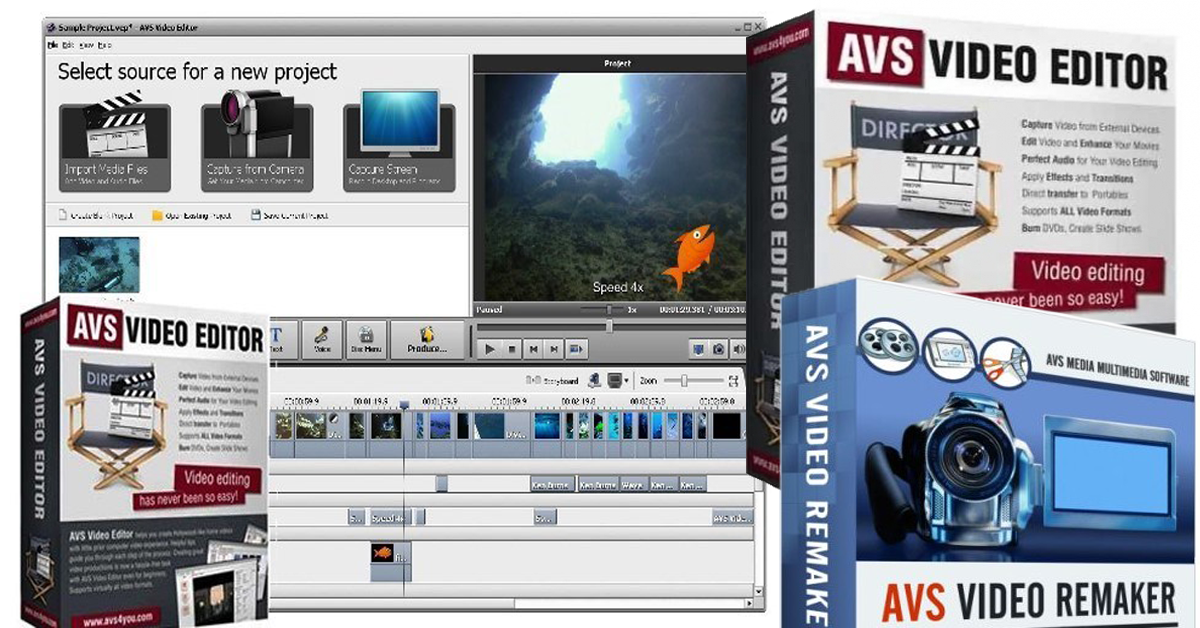
Task: Select the Speed effect clip on timeline
Action: pyautogui.click(x=390, y=518)
